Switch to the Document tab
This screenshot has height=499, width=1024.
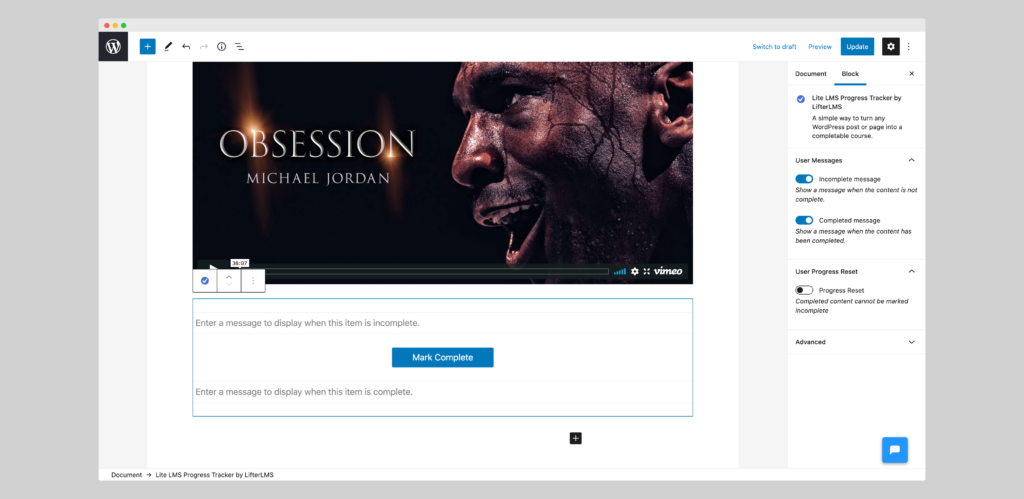click(x=810, y=74)
